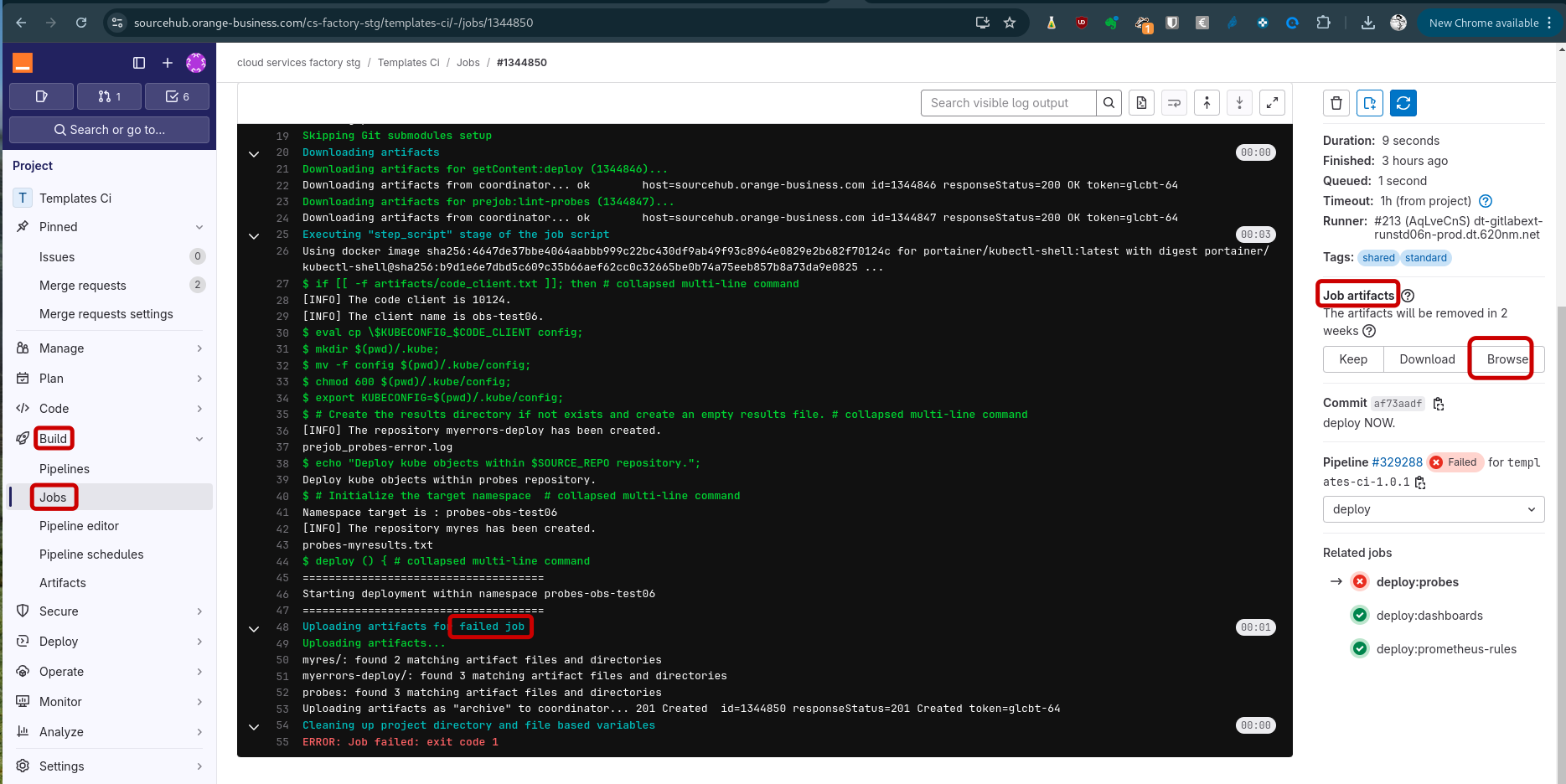This screenshot has height=784, width=1566.
Task: Jump to top of job log
Action: click(x=1207, y=103)
